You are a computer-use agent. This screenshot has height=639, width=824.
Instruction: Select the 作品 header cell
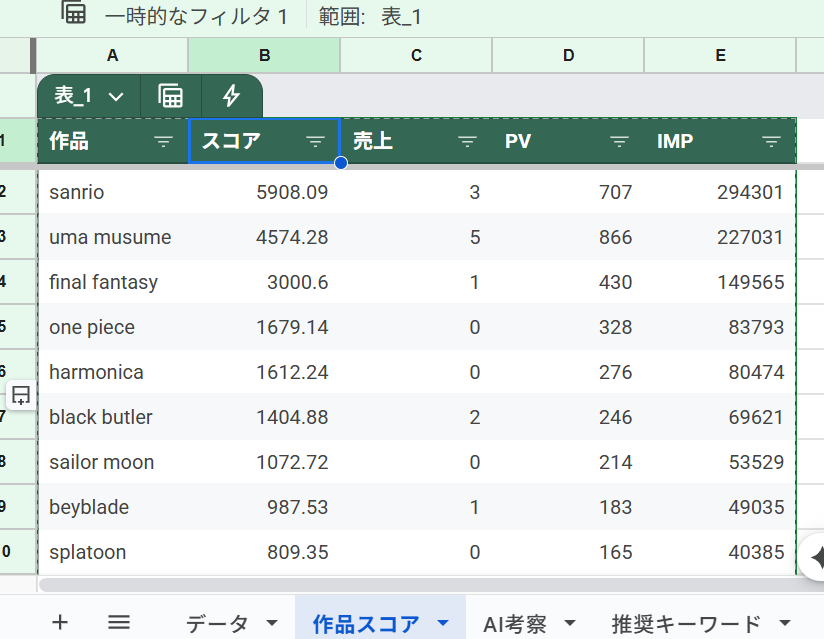(x=112, y=141)
